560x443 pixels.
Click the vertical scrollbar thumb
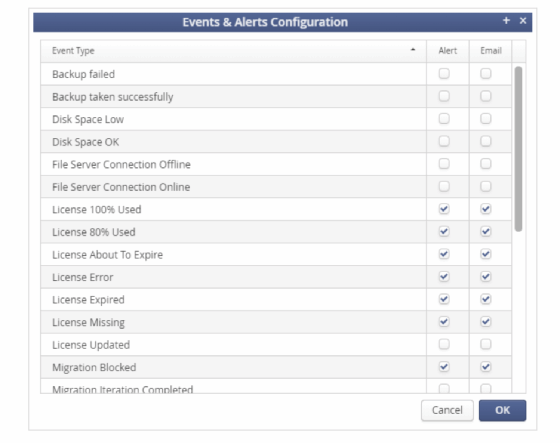tap(519, 149)
